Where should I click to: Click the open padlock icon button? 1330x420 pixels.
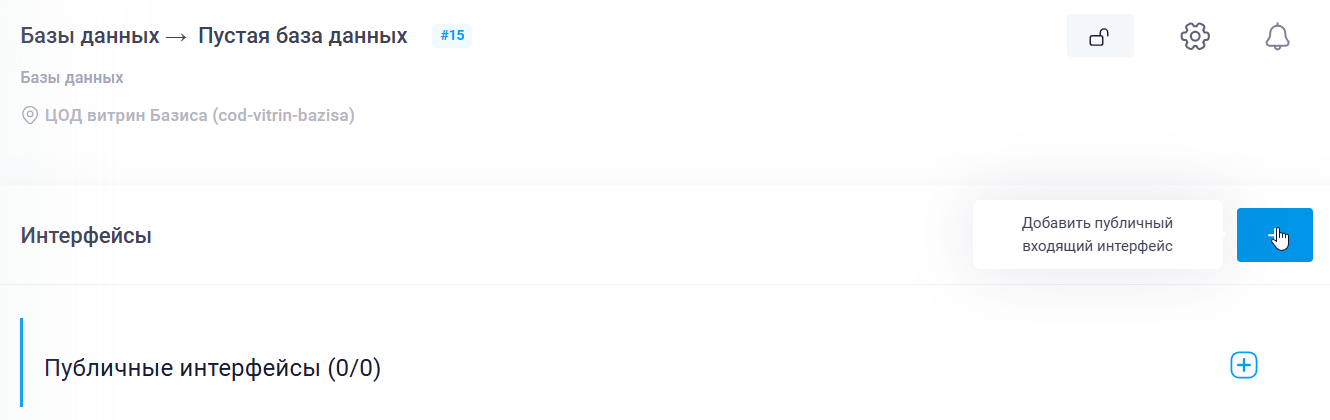[x=1100, y=37]
